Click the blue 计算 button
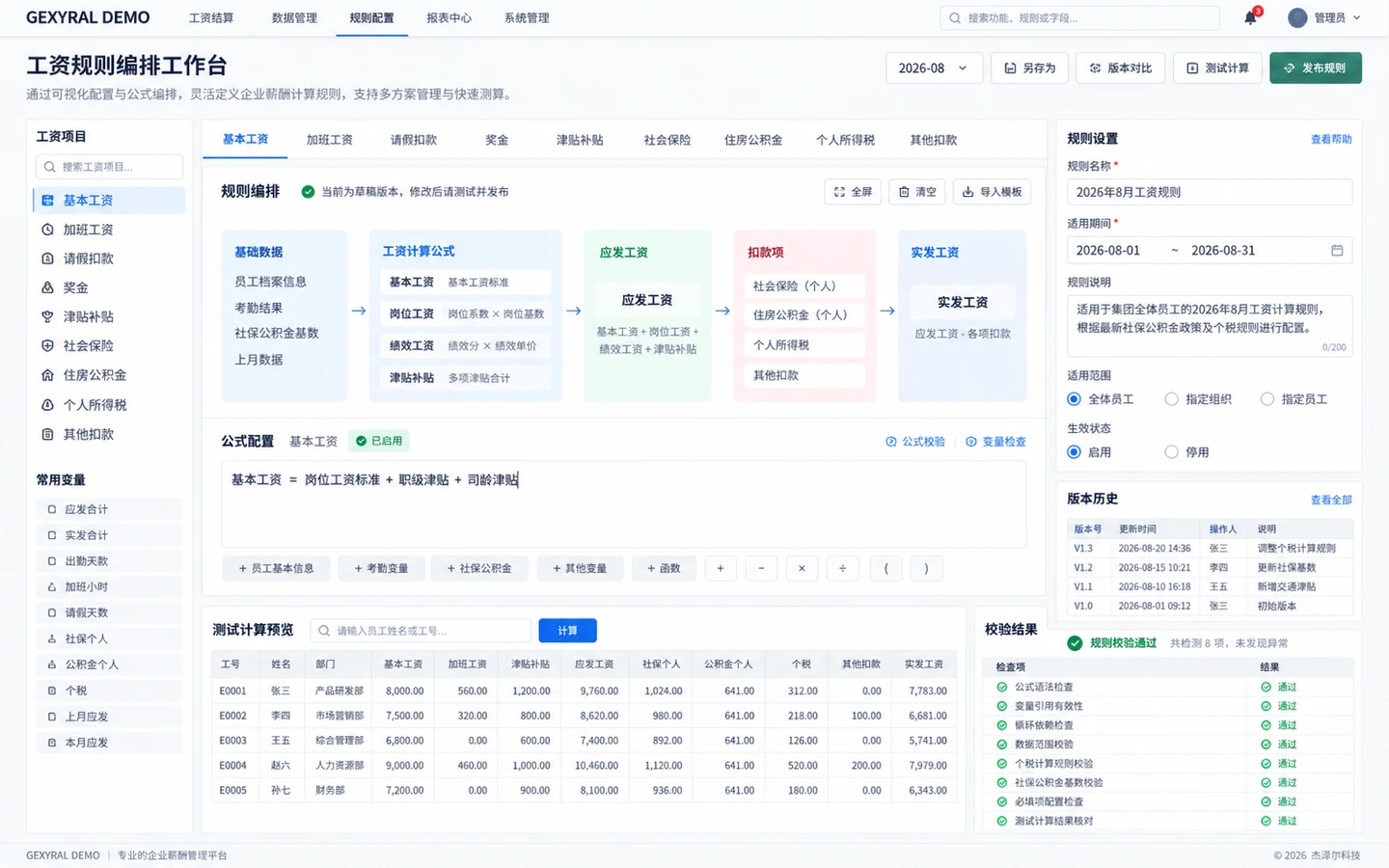 pos(567,631)
